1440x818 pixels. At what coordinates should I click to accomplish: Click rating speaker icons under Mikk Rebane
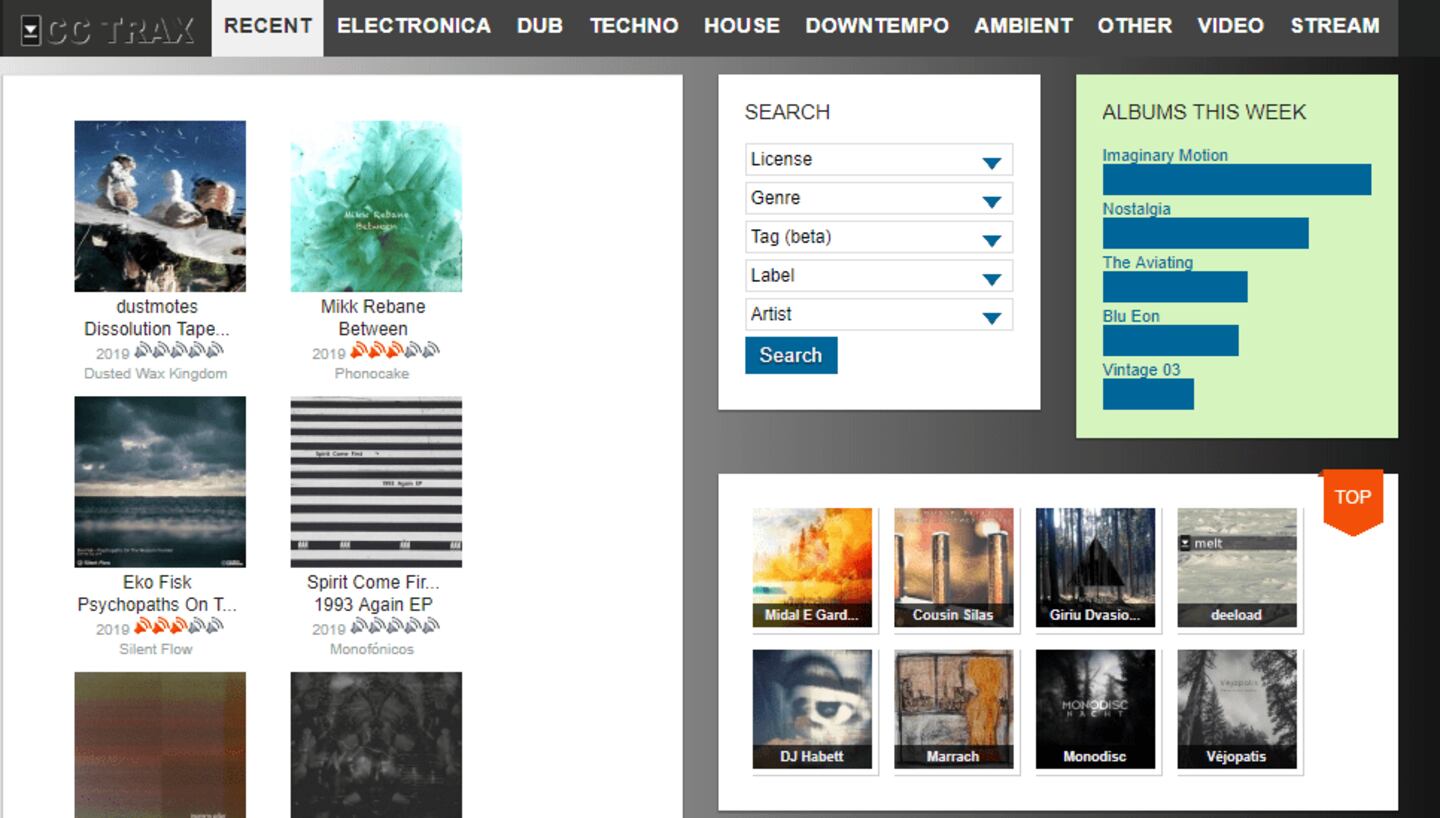point(394,351)
